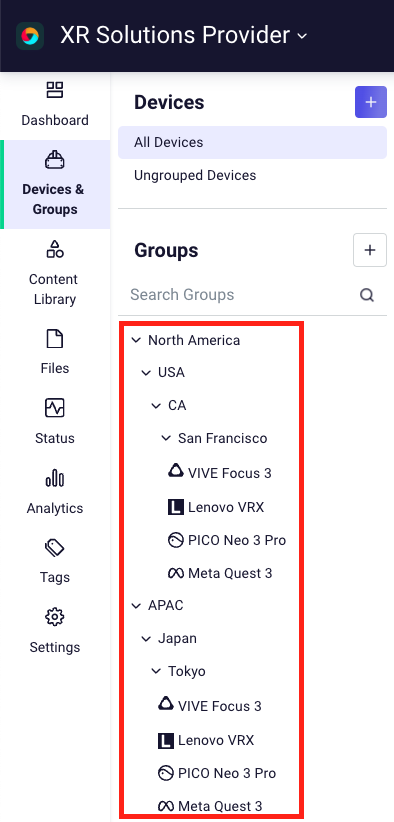Select All Devices list item
Image resolution: width=394 pixels, height=822 pixels.
pos(253,142)
